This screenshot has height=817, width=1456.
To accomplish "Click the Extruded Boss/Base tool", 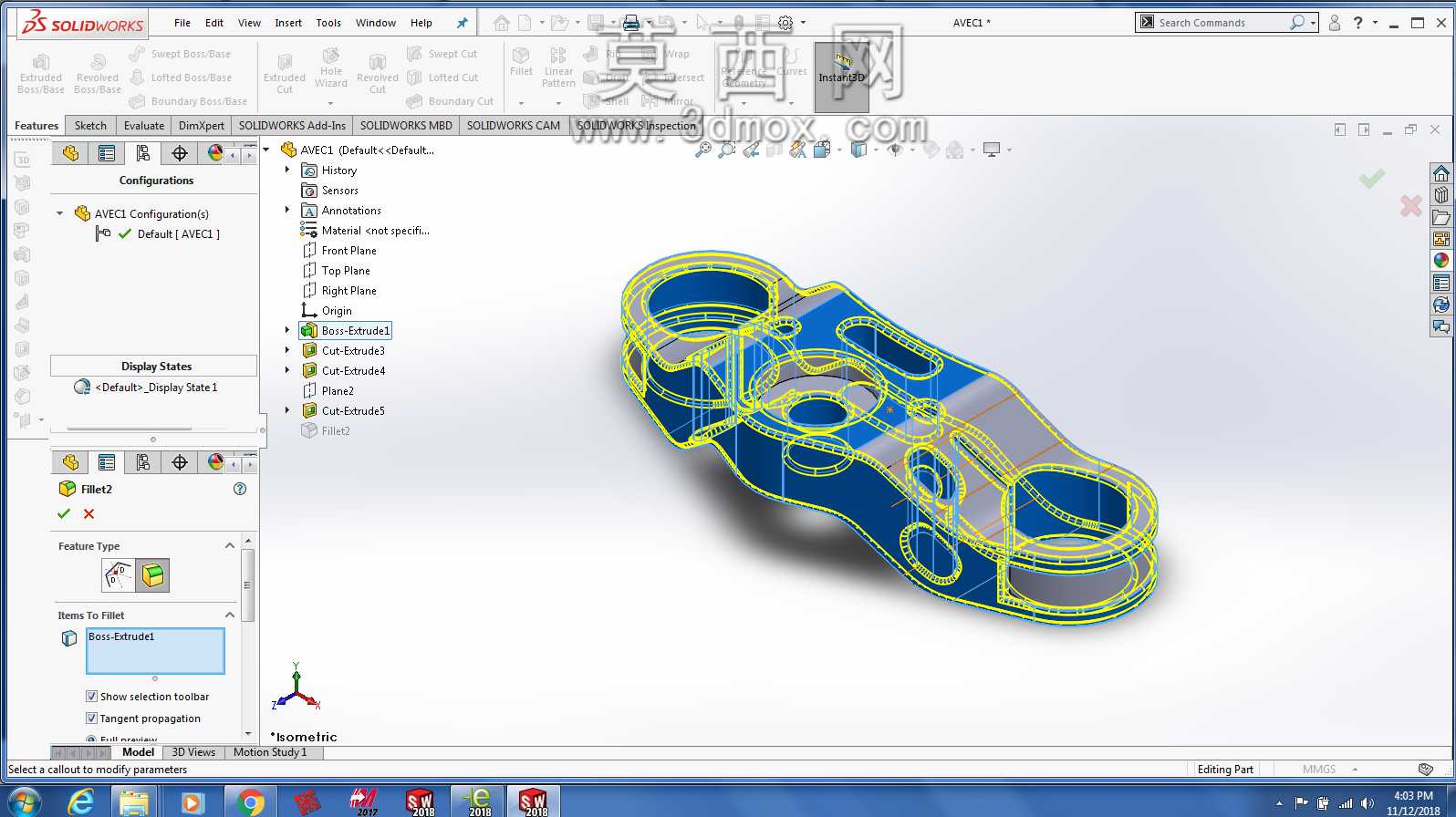I will (41, 73).
